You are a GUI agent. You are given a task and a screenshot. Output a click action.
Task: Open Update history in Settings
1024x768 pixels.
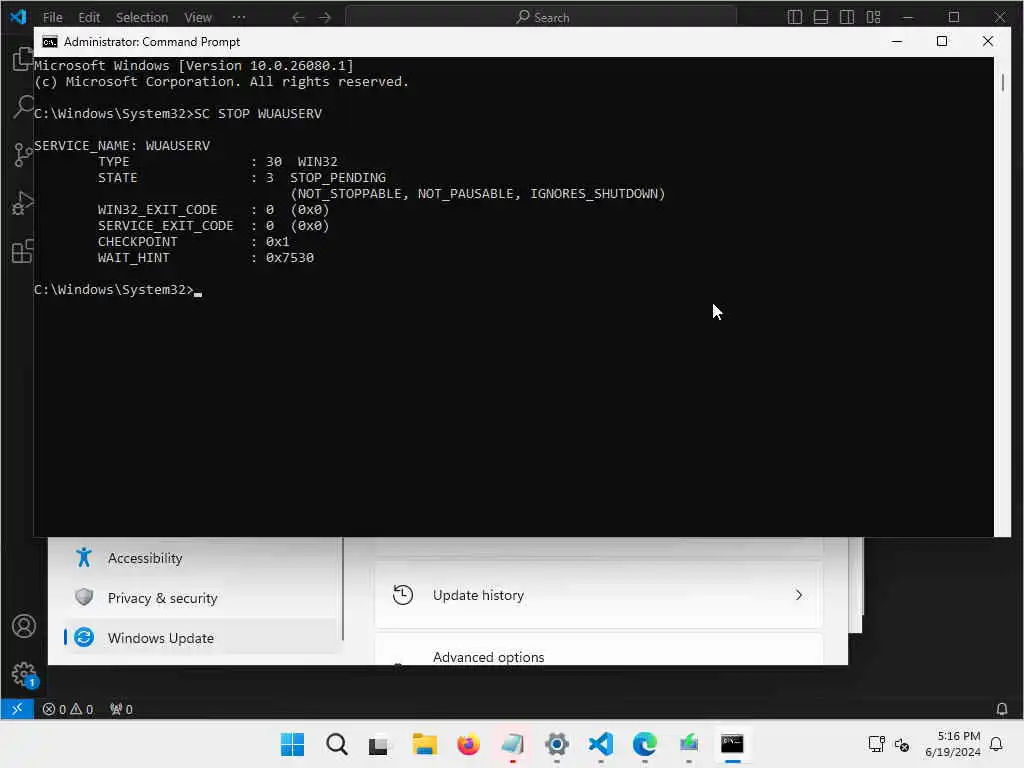click(x=598, y=595)
